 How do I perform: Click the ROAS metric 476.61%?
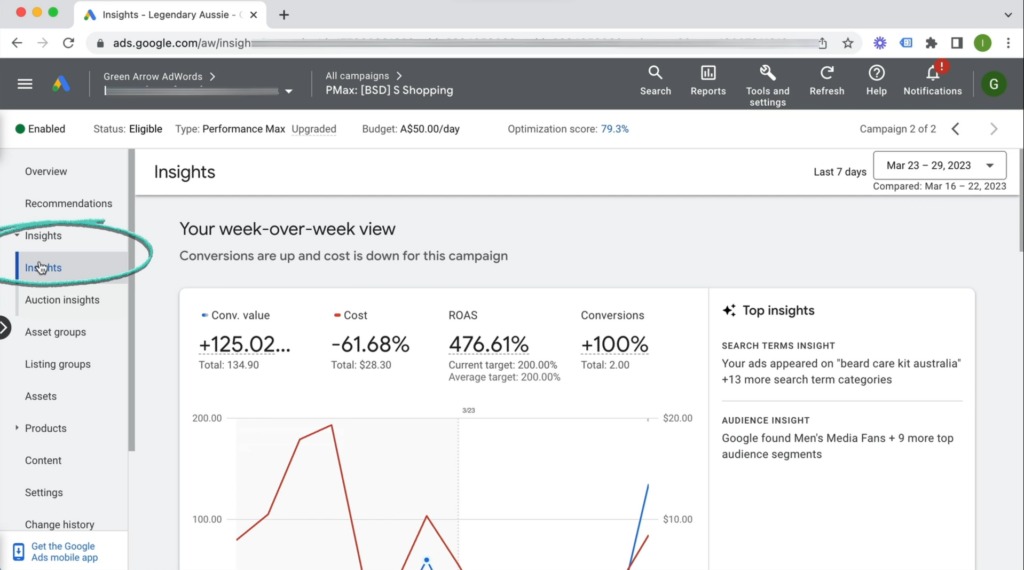coord(488,344)
